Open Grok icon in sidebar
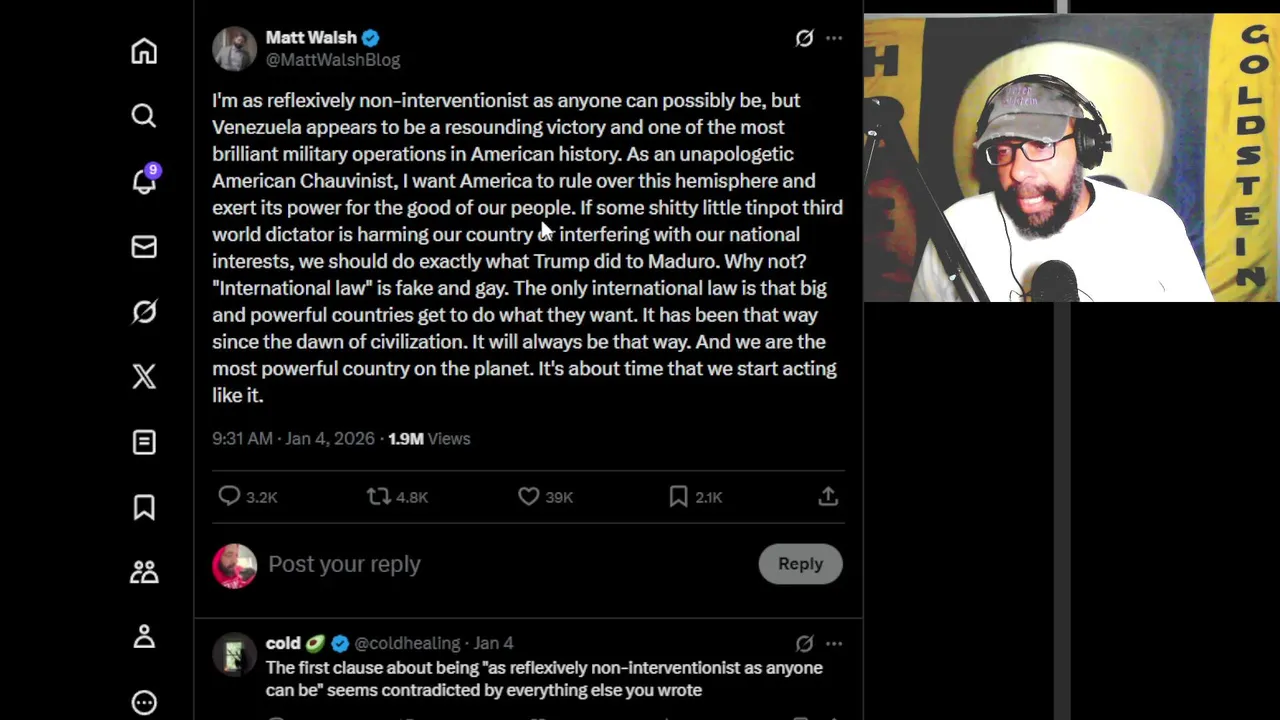Viewport: 1280px width, 720px height. pos(144,312)
